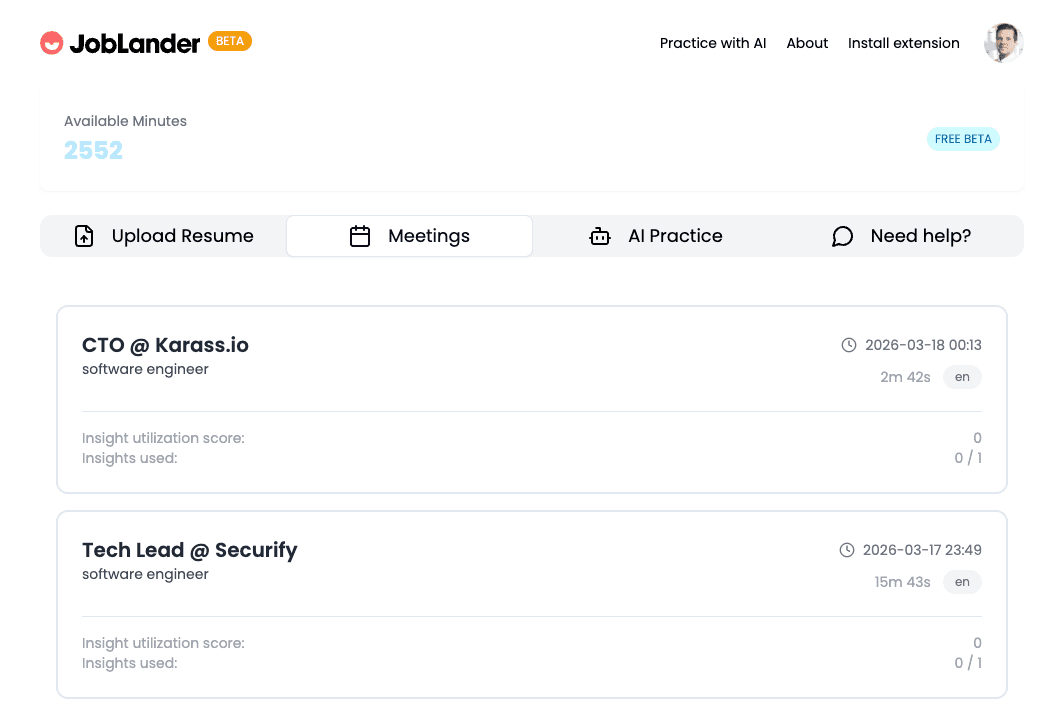Image resolution: width=1046 pixels, height=712 pixels.
Task: Open the profile avatar menu
Action: [x=1003, y=43]
